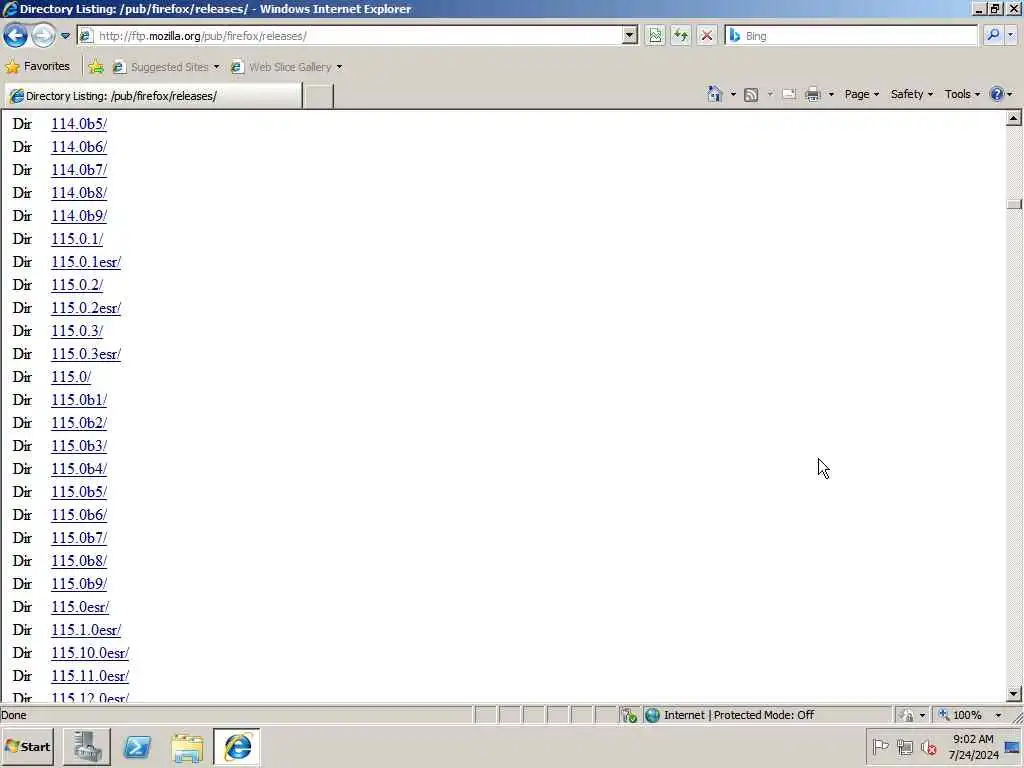Open the 115.0.3esr/ directory link

[86, 354]
